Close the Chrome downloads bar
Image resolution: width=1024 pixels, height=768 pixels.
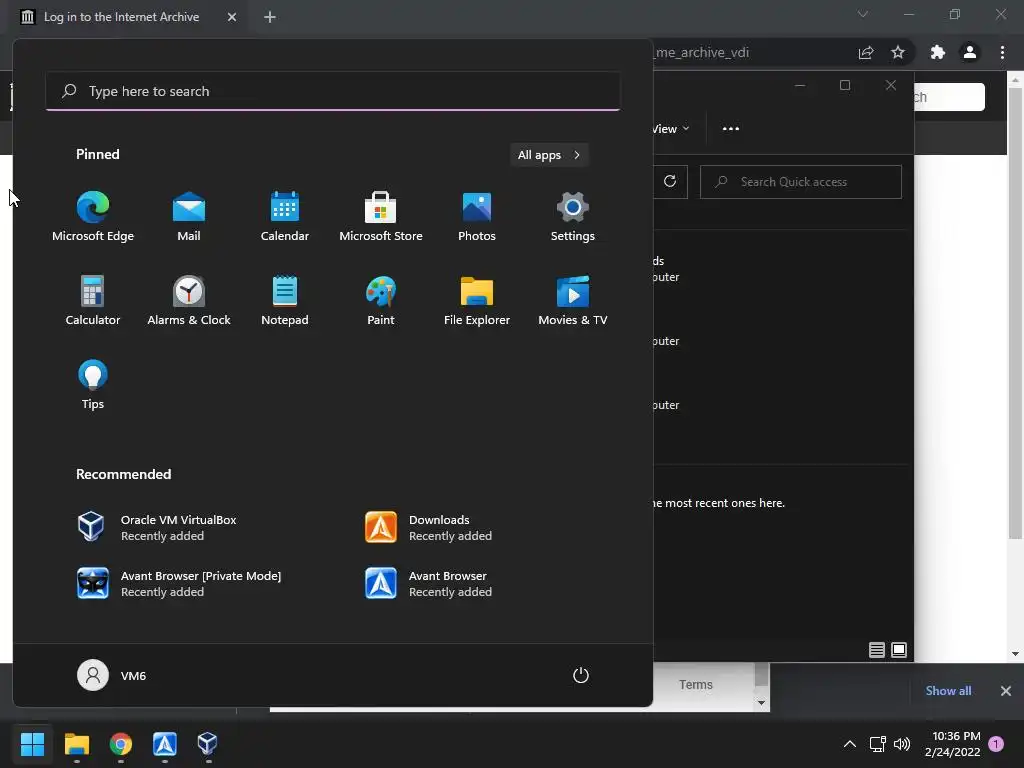tap(1006, 690)
